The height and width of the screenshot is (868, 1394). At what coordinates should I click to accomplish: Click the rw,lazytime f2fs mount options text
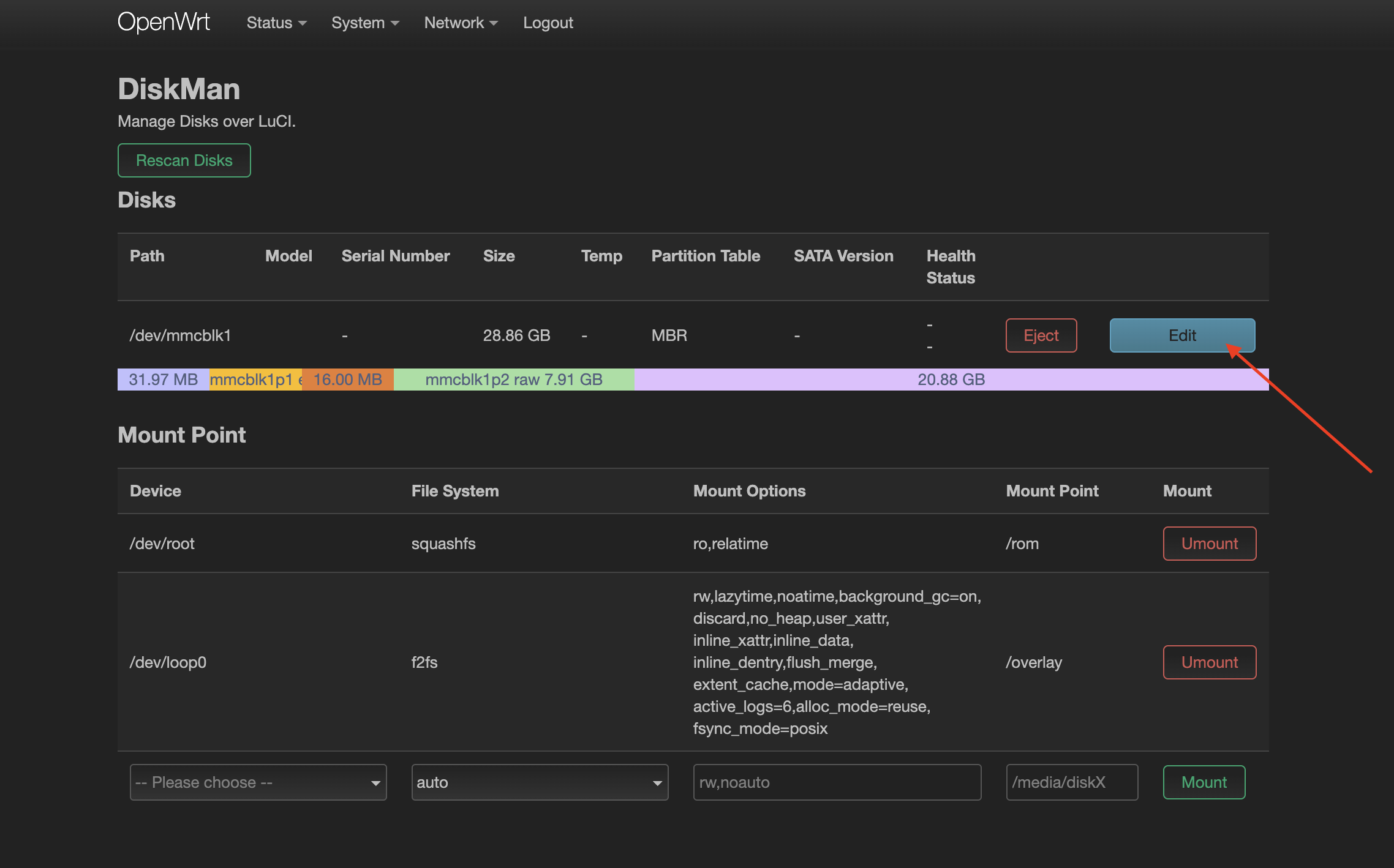click(x=837, y=662)
